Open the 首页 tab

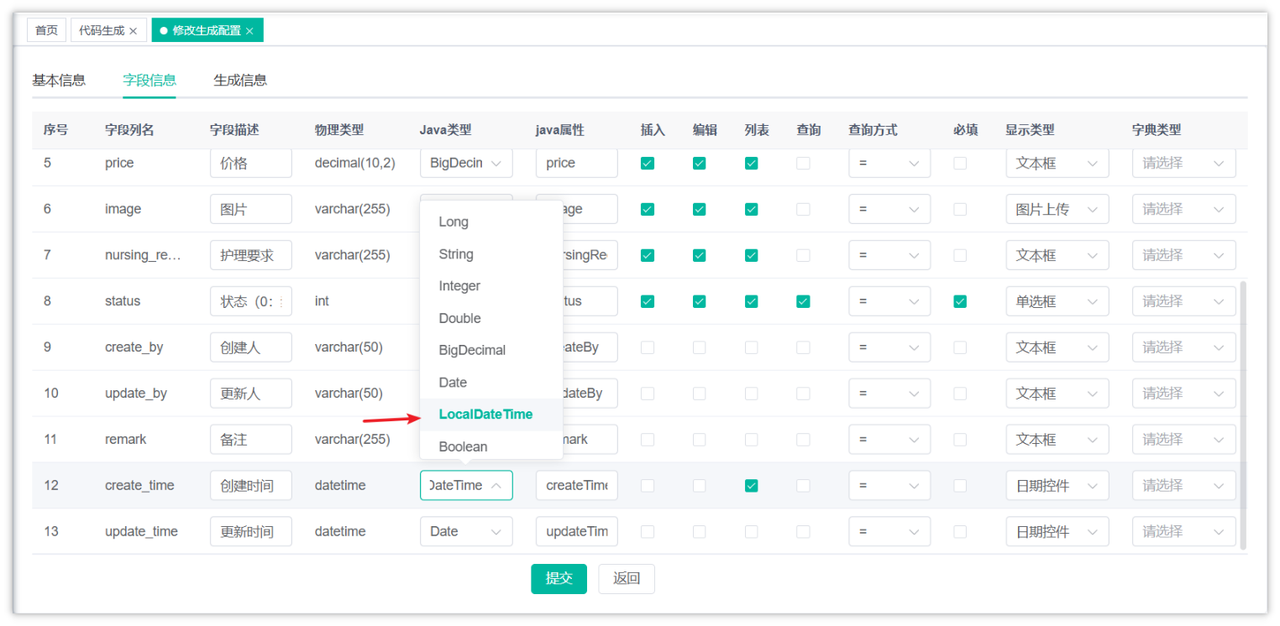click(x=47, y=30)
